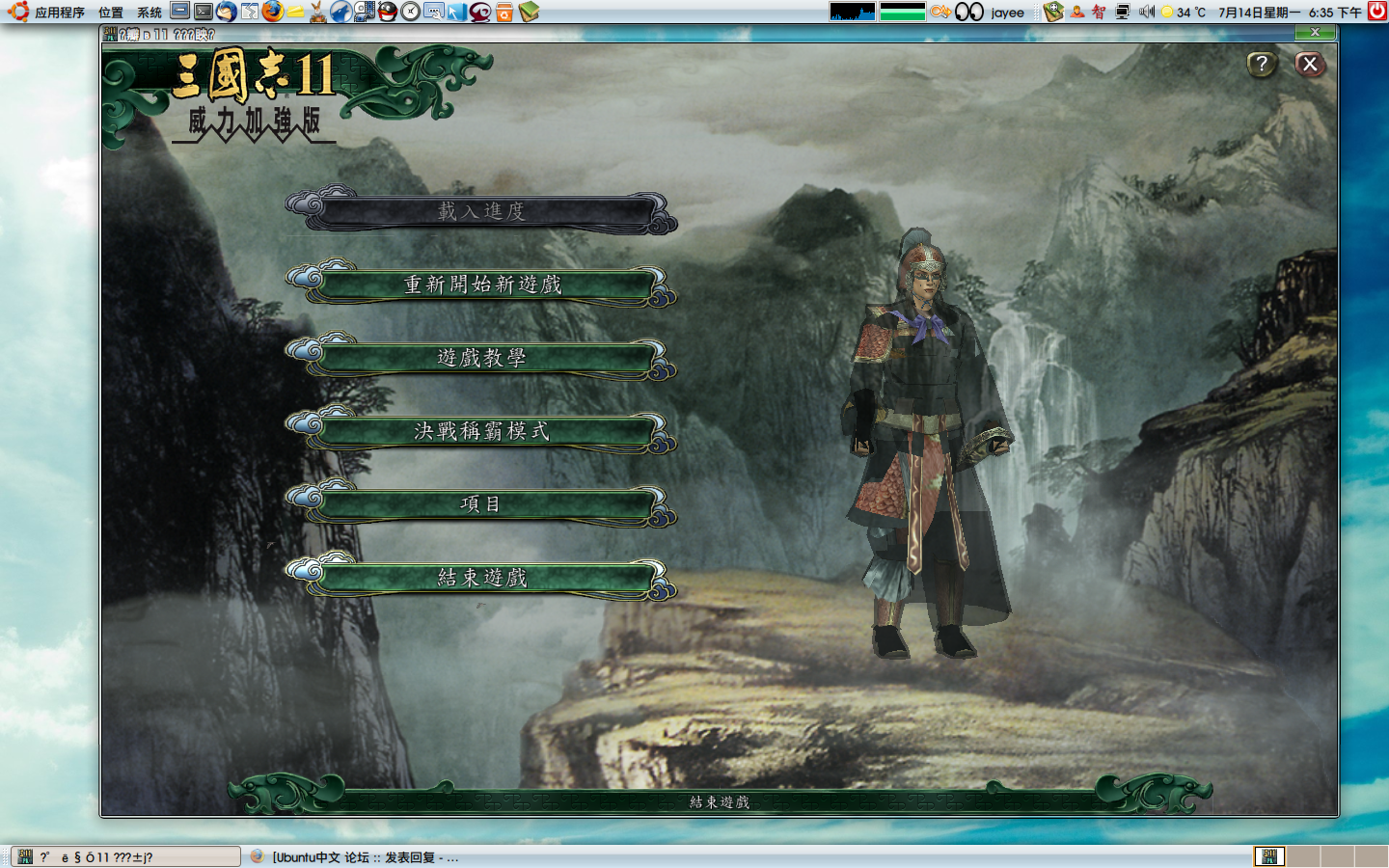Choose 結束遊戲 in the main menu
The image size is (1389, 868).
481,578
